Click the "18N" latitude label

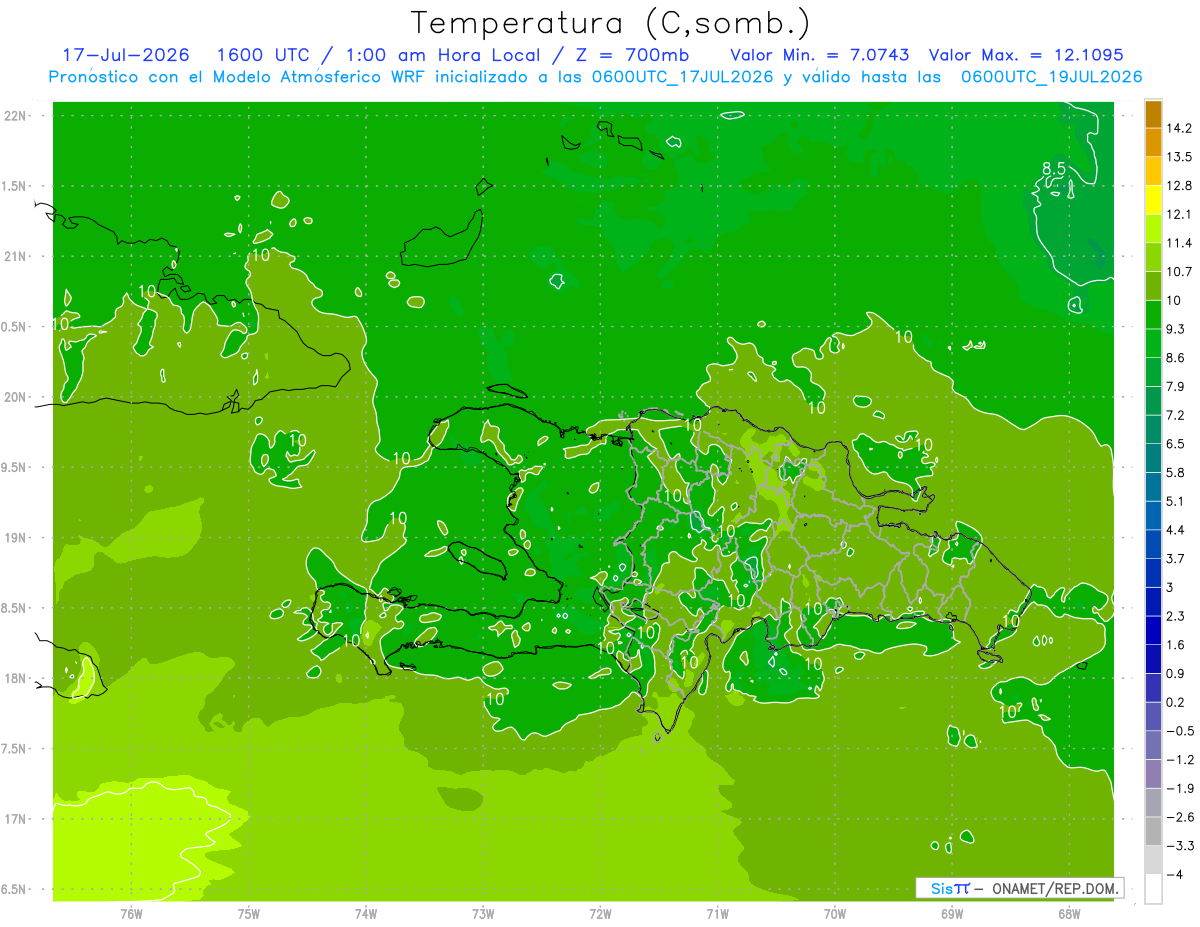tap(16, 678)
